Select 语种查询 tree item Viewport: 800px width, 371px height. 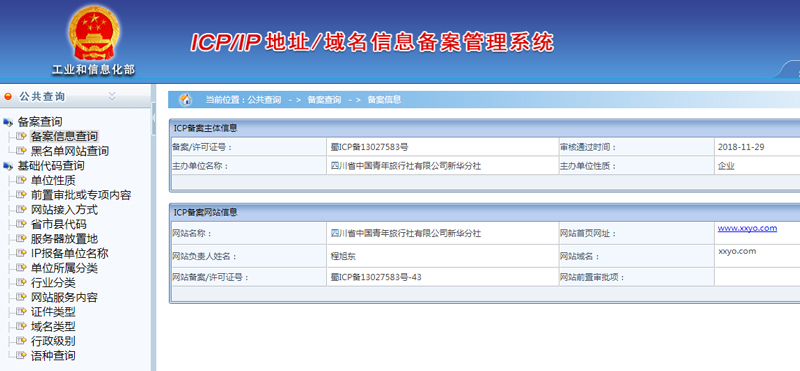pyautogui.click(x=53, y=355)
